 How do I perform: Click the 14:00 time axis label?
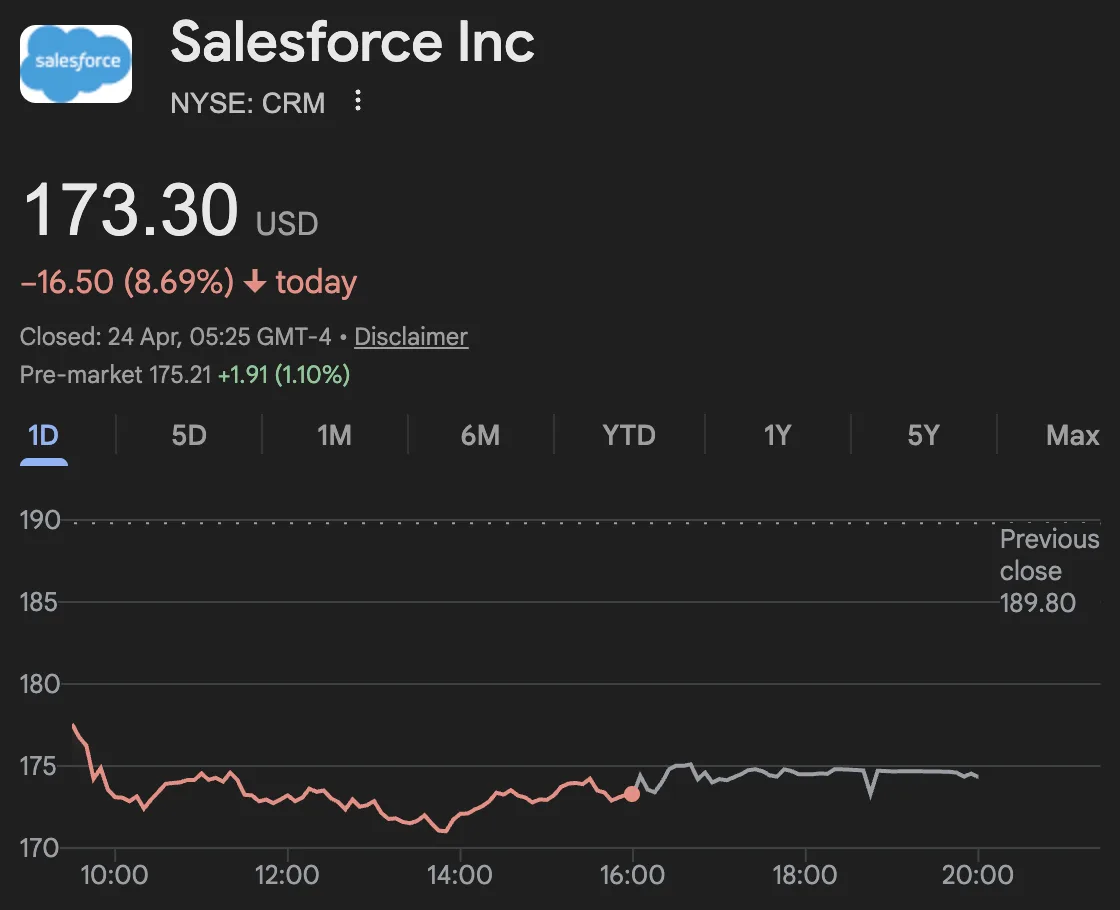point(459,876)
